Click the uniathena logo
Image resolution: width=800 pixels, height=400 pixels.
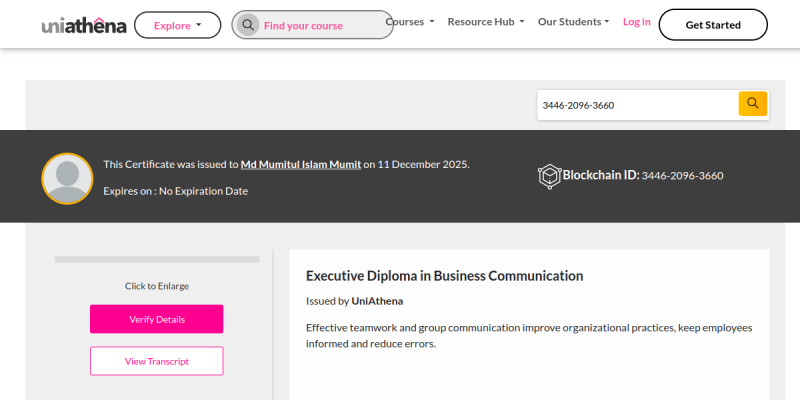pyautogui.click(x=84, y=26)
